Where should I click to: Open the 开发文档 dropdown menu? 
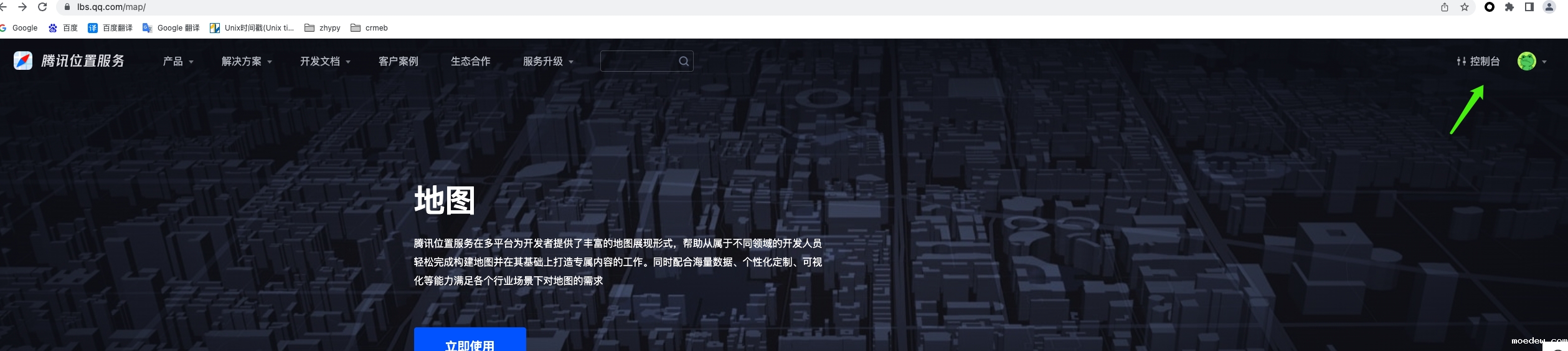[325, 61]
